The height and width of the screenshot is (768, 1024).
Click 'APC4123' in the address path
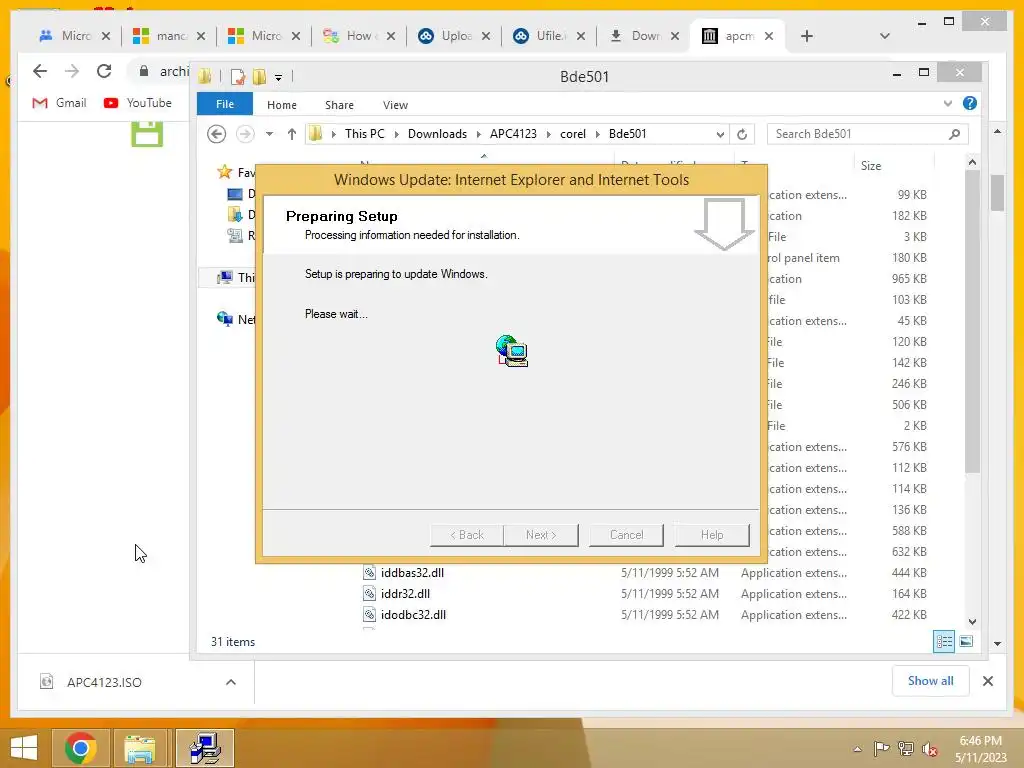point(513,134)
